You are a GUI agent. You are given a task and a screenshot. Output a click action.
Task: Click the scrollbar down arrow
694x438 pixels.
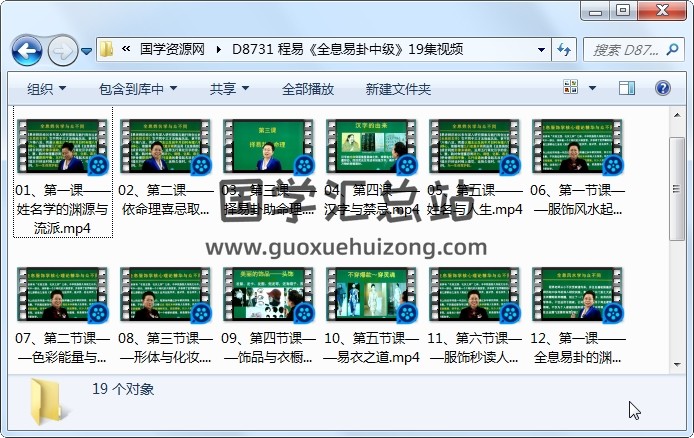(677, 365)
